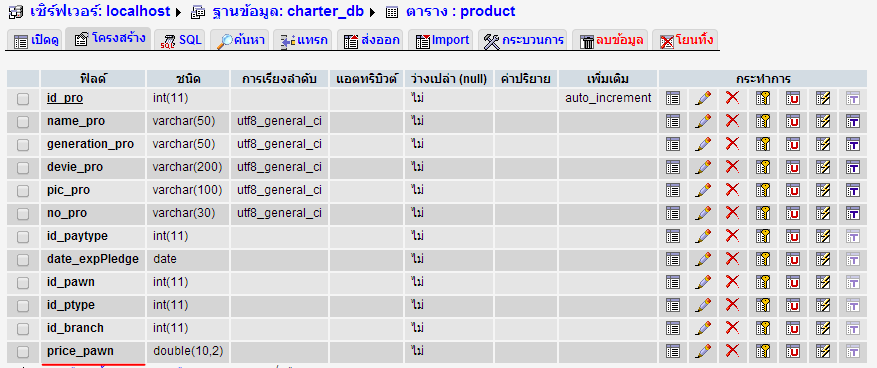877x368 pixels.
Task: Browse distinct values of name_pro
Action: (x=672, y=121)
